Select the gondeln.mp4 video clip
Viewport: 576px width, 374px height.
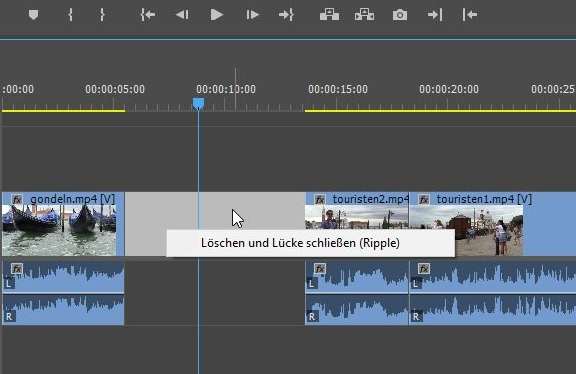click(x=63, y=224)
